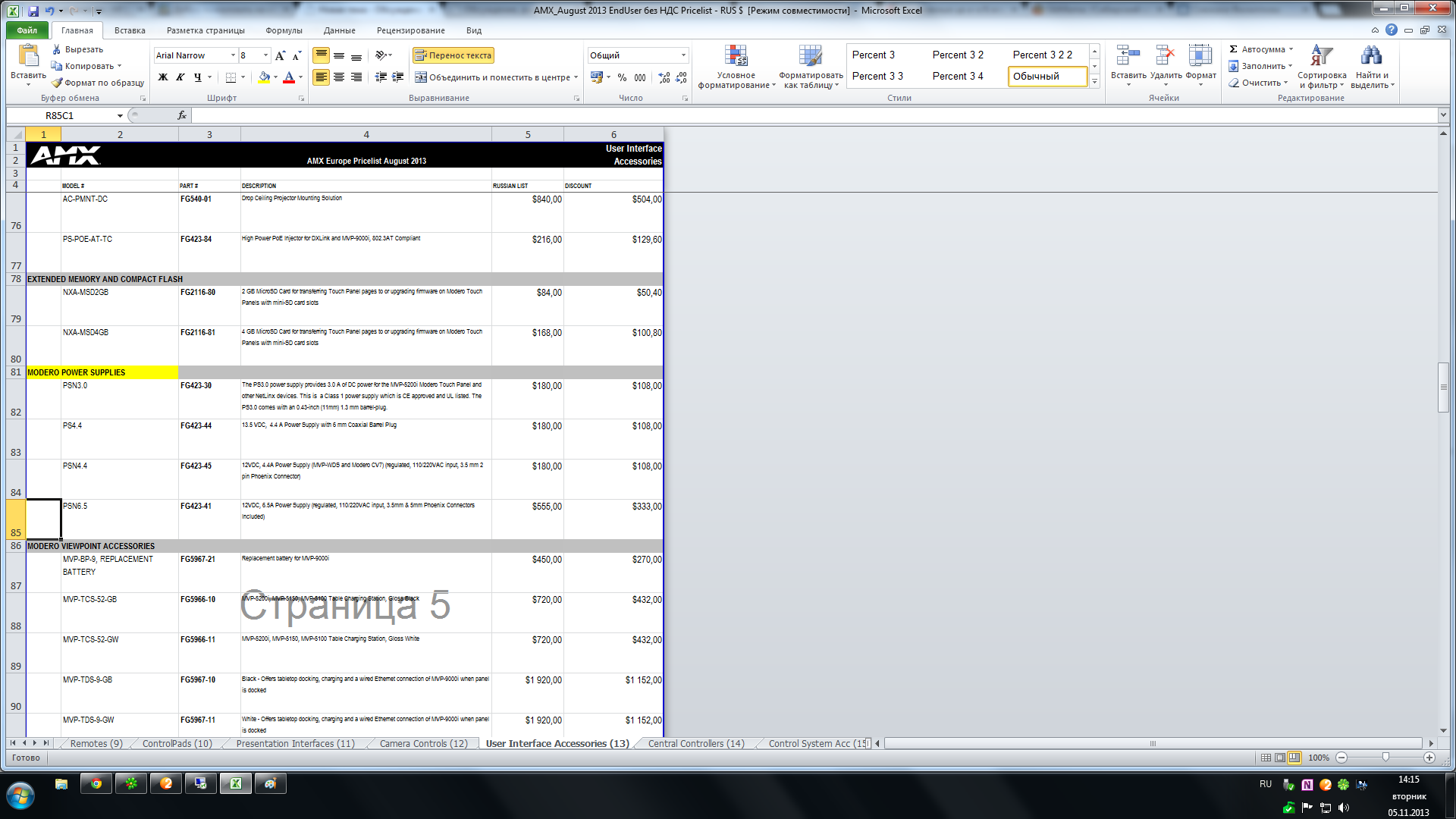Viewport: 1456px width, 819px height.
Task: Click the zoom slider handle
Action: point(1385,758)
